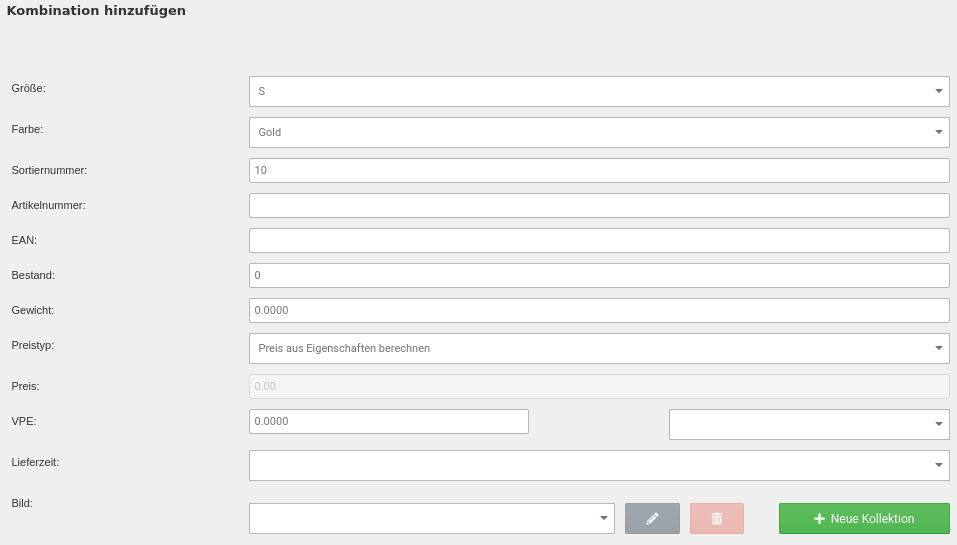Open the Farbe dropdown showing Gold
This screenshot has width=957, height=545.
click(x=598, y=132)
